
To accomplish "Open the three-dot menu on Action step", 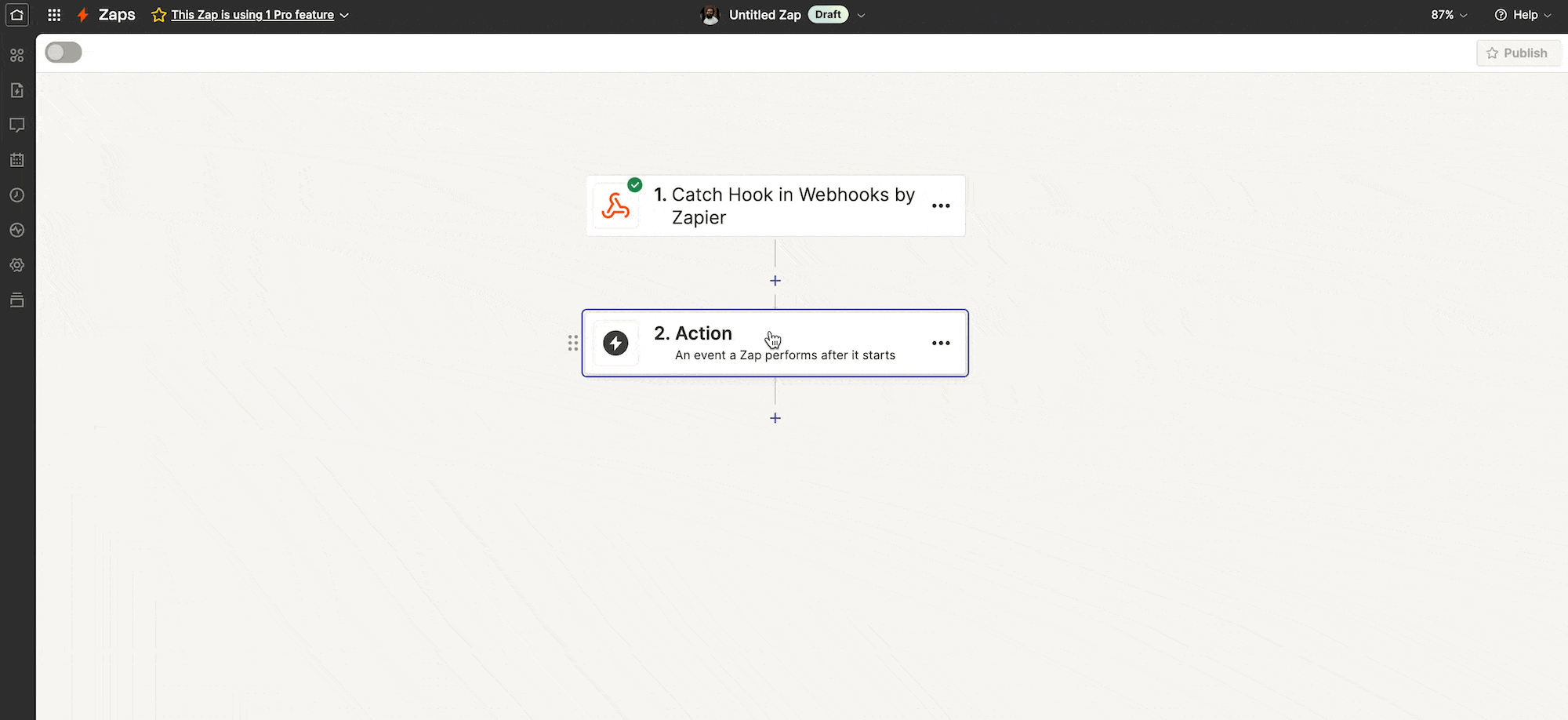I will click(941, 344).
